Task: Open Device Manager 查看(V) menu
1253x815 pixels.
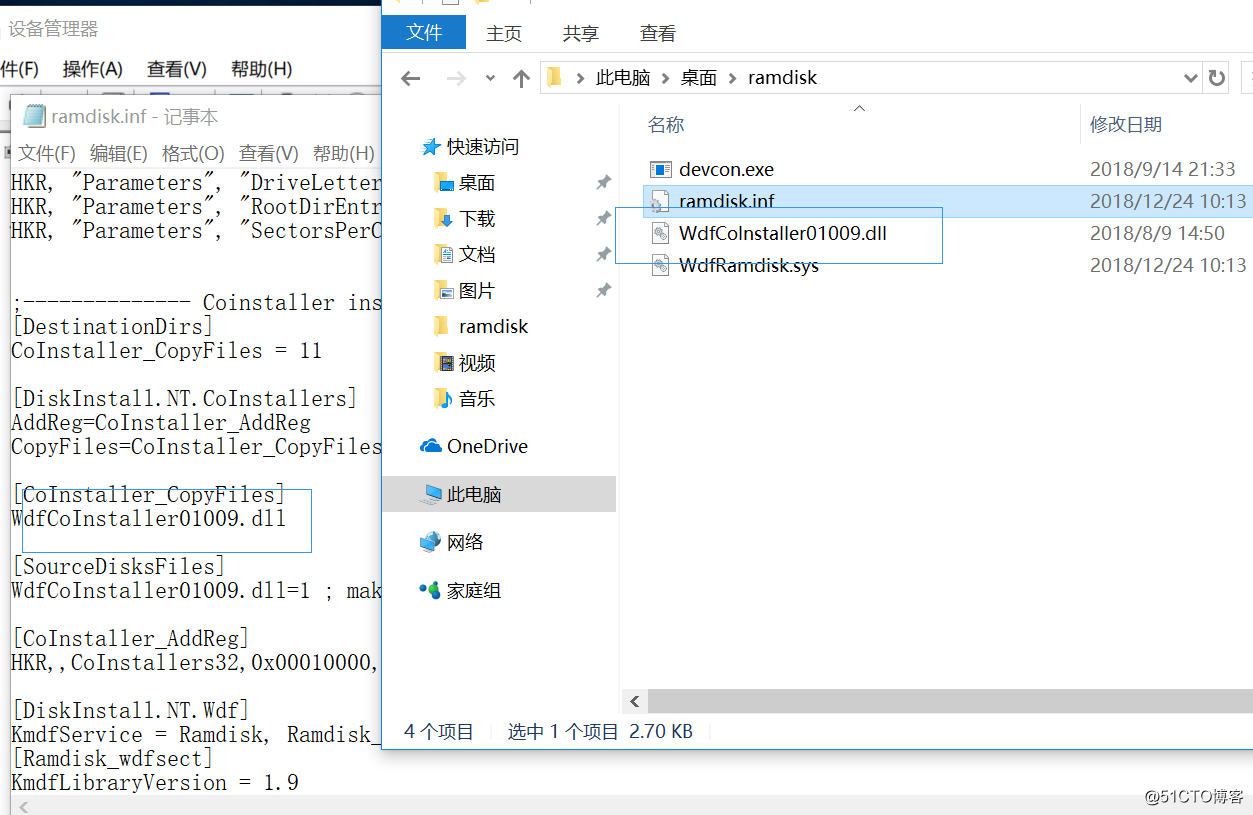Action: pos(176,69)
